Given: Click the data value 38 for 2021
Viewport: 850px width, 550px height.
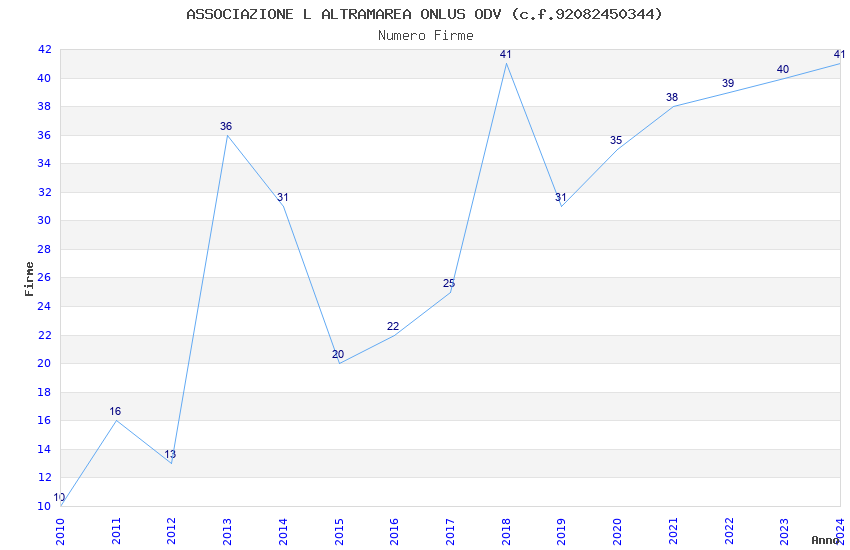Looking at the screenshot, I should (672, 98).
